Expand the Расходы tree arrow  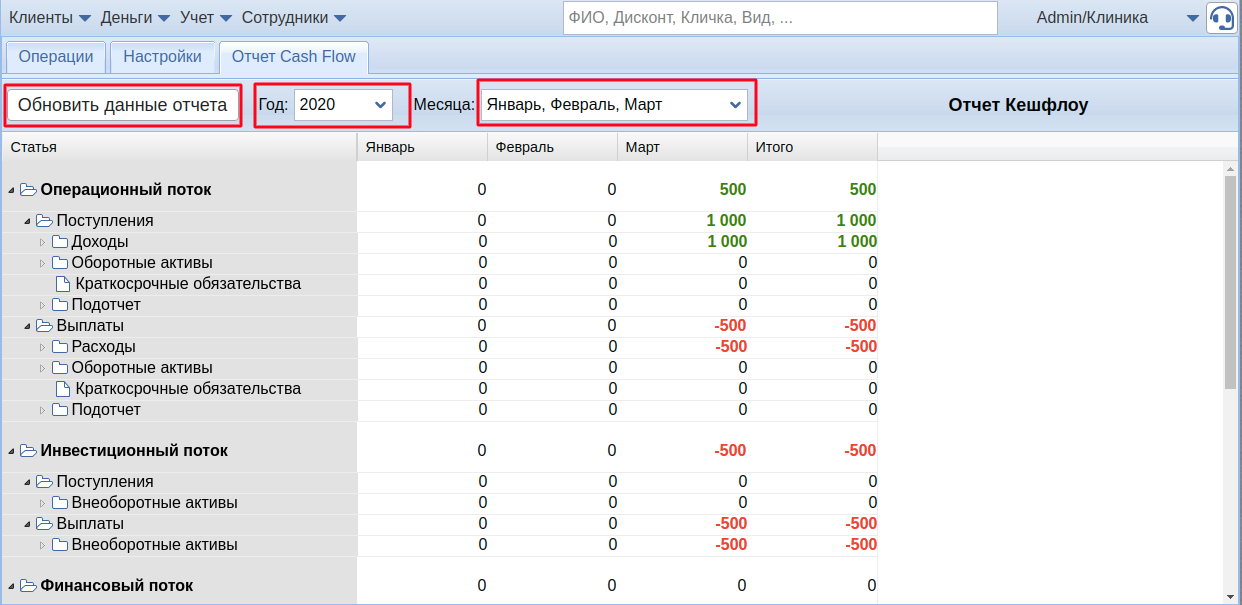point(42,347)
